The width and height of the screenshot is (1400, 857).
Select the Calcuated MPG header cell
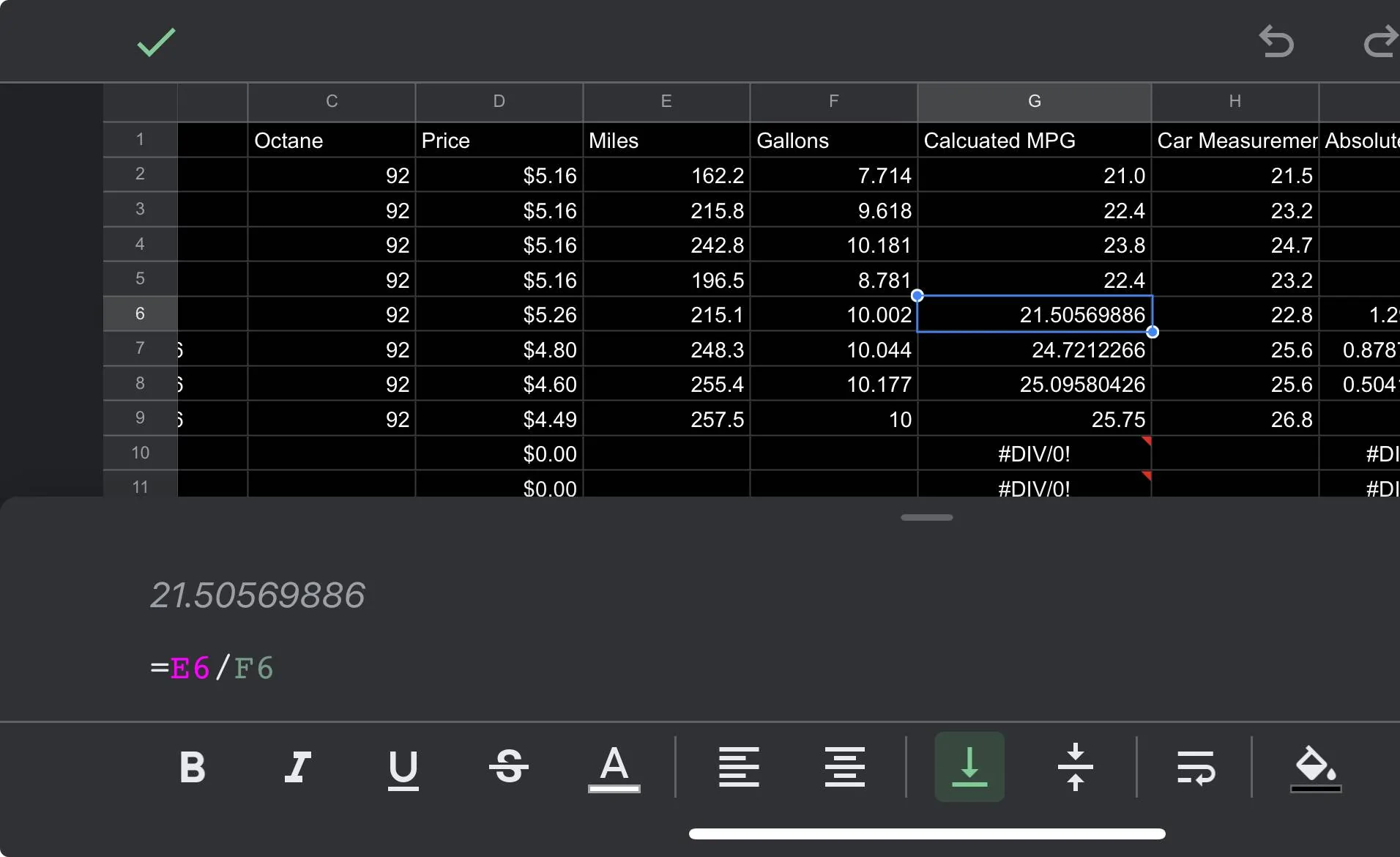pos(1034,141)
